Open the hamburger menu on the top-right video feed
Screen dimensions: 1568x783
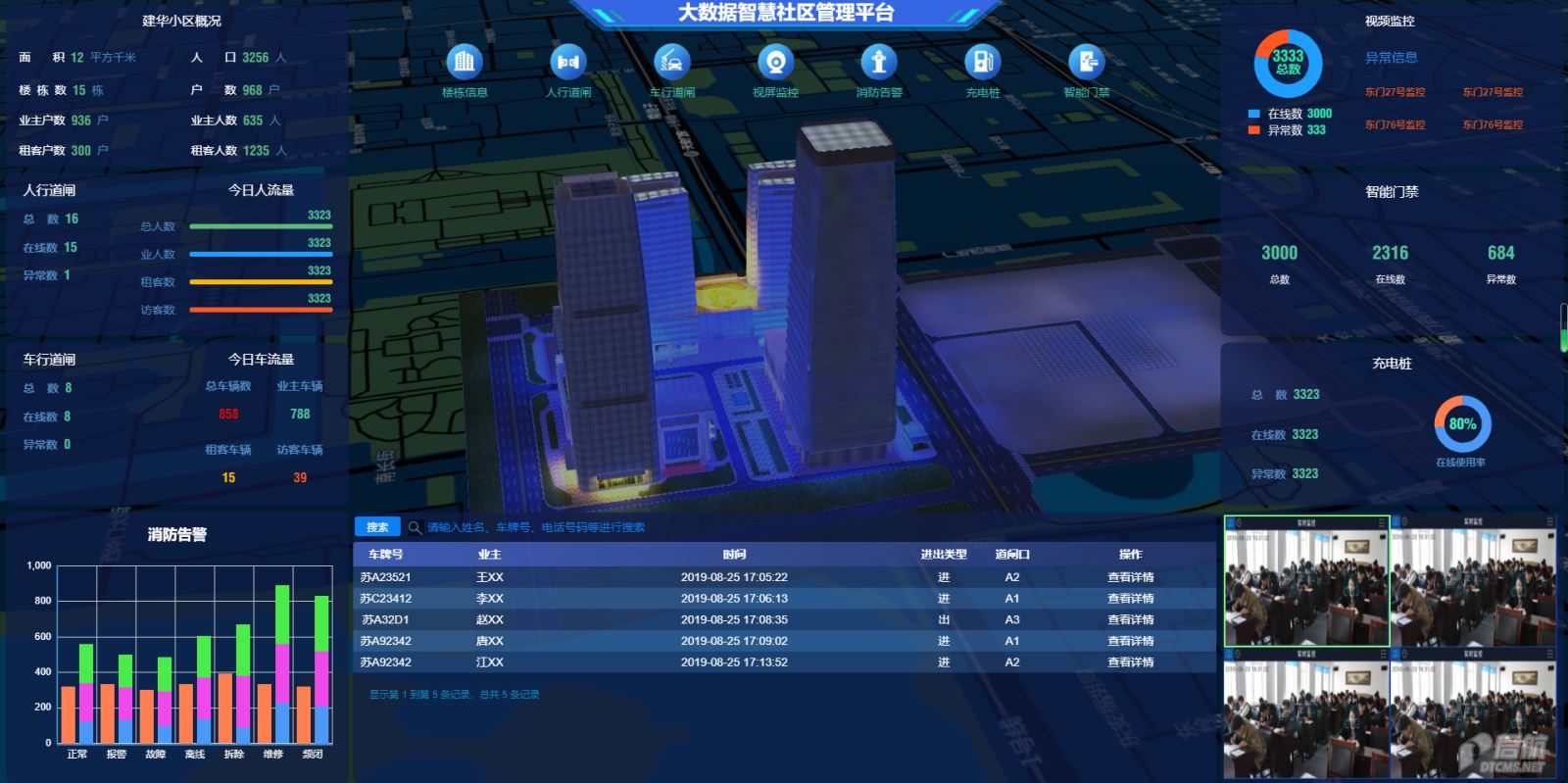tap(1550, 522)
